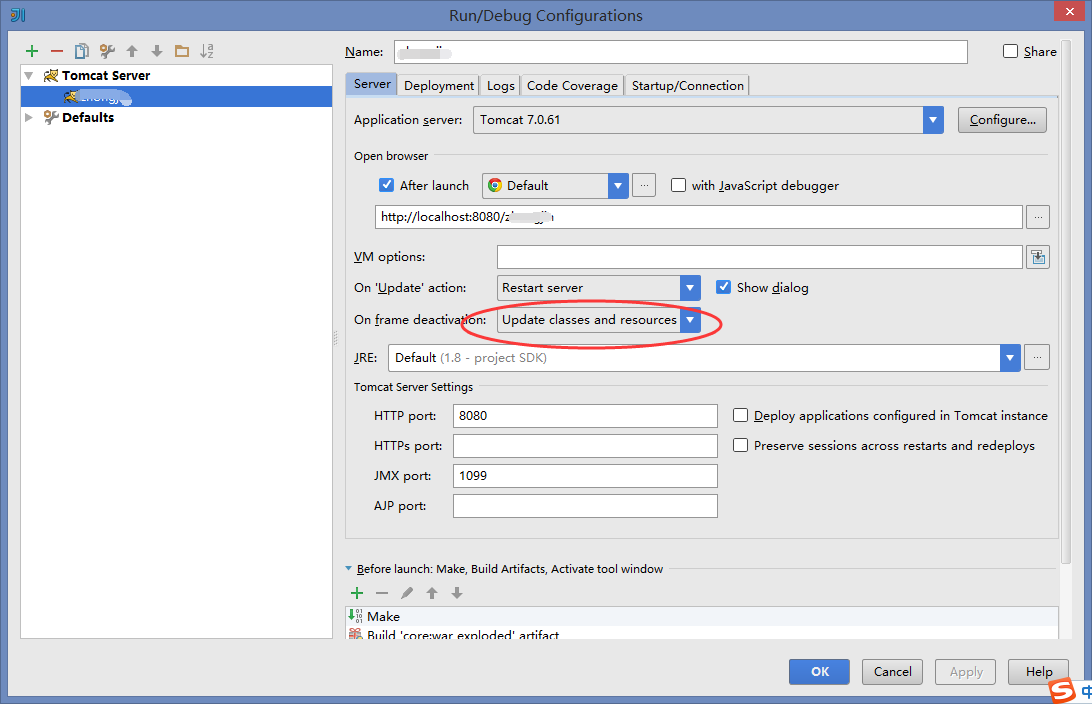Add a Before launch task
The image size is (1092, 704).
[x=357, y=593]
